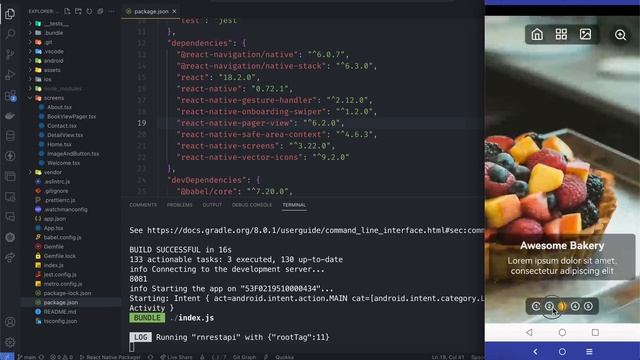Open the Run and Debug view
The height and width of the screenshot is (360, 640).
point(10,75)
